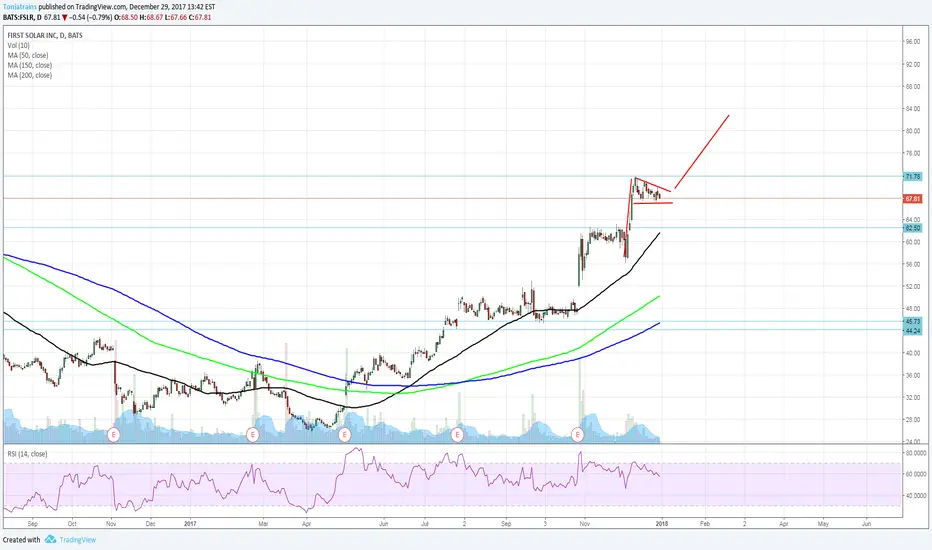932x550 pixels.
Task: Open the Toniatrains author link
Action: click(20, 7)
